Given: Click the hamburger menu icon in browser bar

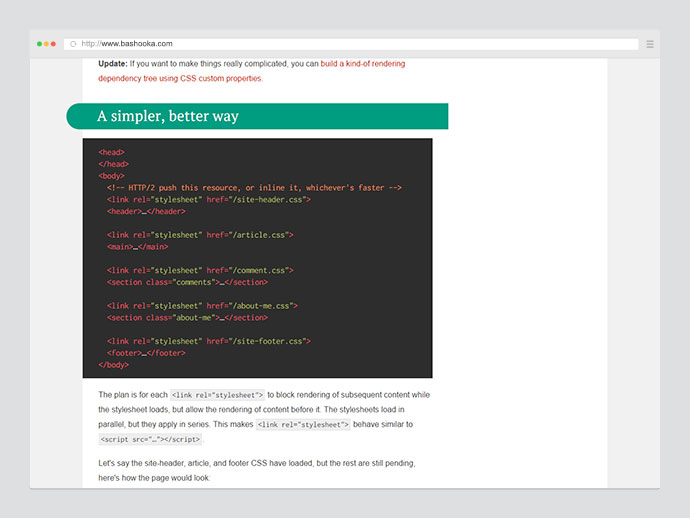Looking at the screenshot, I should tap(650, 44).
